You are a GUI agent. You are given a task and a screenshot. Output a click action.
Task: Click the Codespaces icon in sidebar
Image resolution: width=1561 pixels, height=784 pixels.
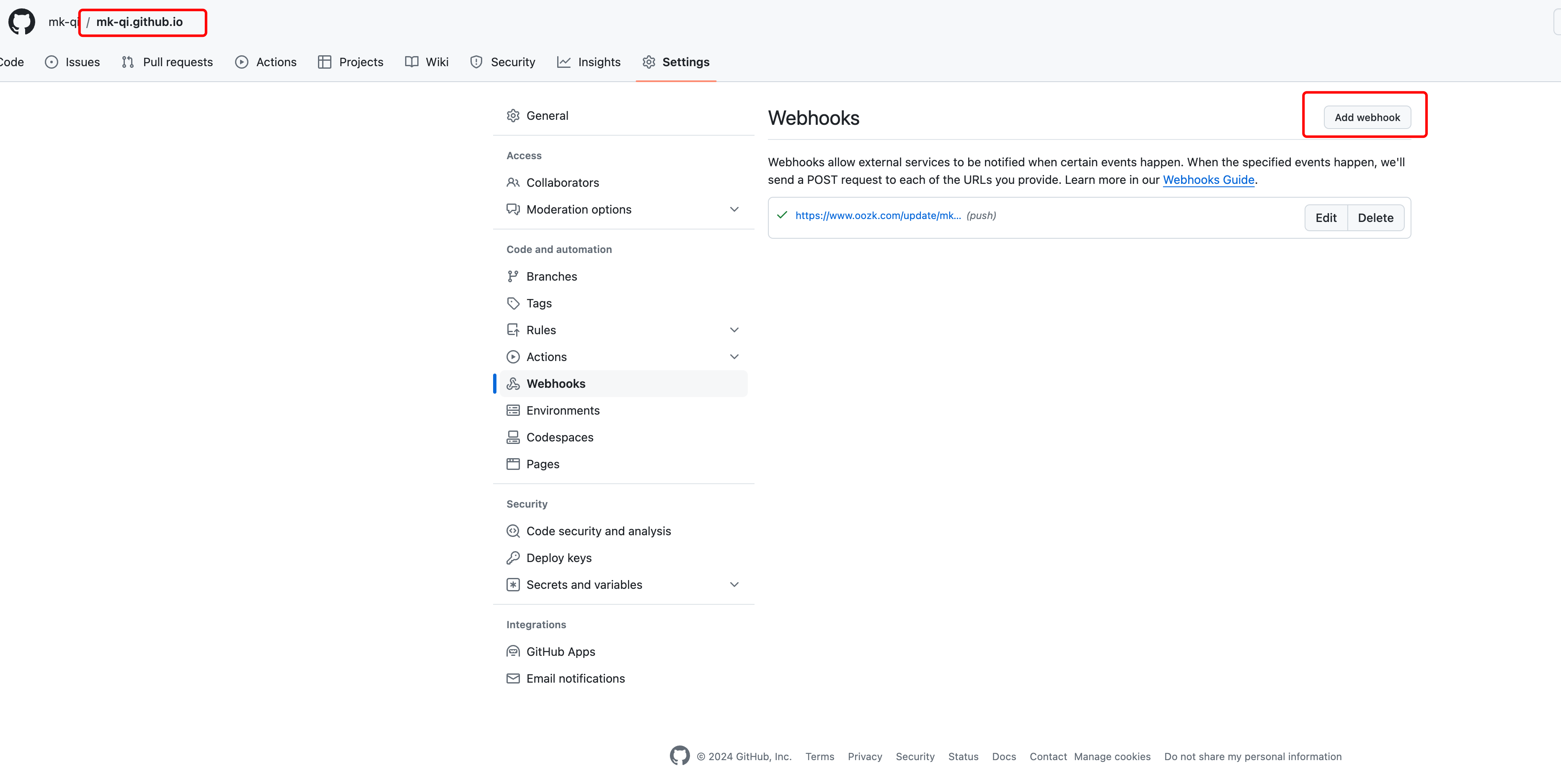coord(513,437)
